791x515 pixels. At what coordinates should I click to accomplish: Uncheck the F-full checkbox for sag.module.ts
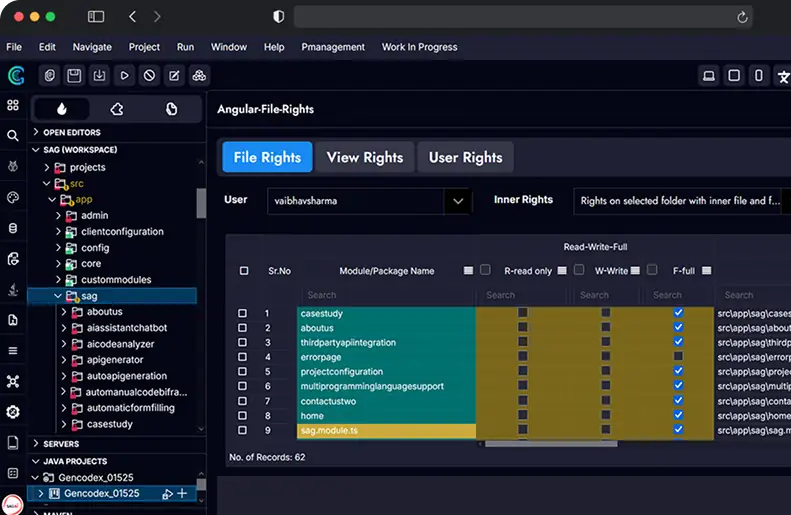coord(679,429)
